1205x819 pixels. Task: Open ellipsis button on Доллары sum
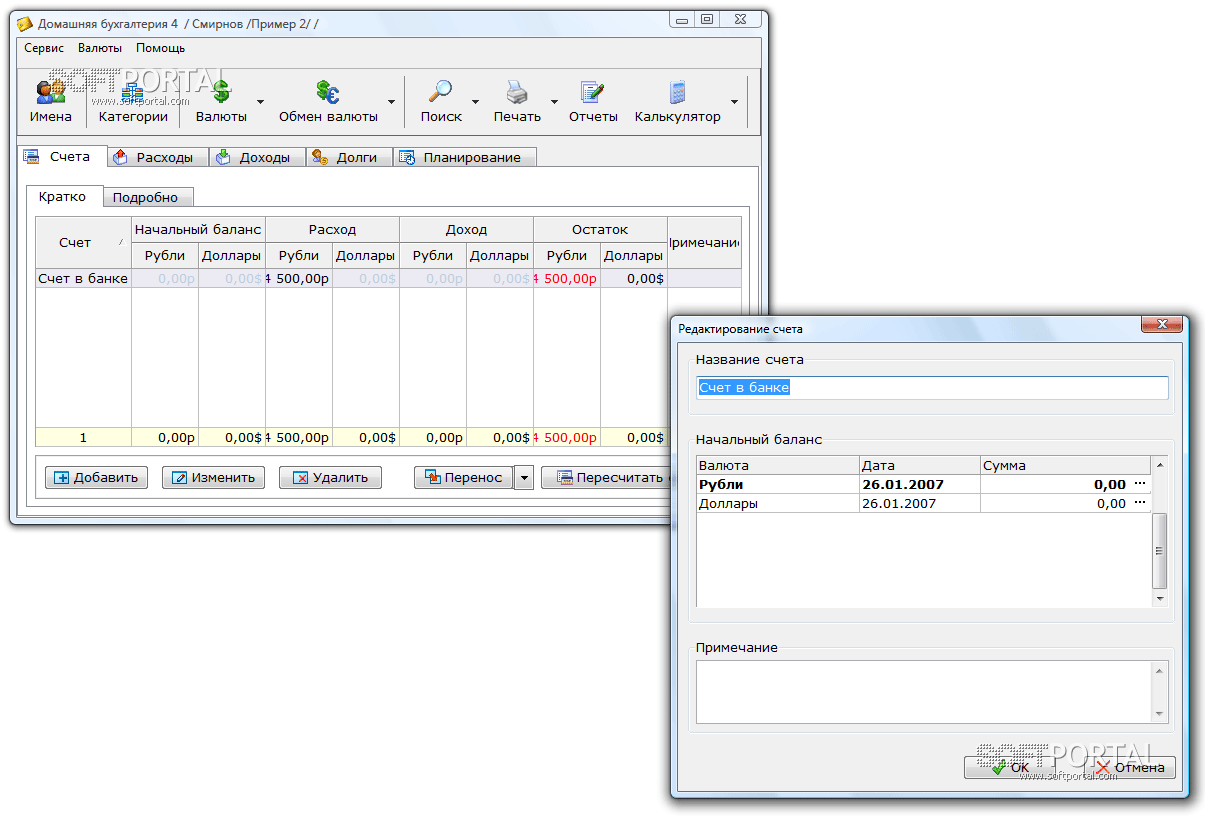coord(1140,503)
